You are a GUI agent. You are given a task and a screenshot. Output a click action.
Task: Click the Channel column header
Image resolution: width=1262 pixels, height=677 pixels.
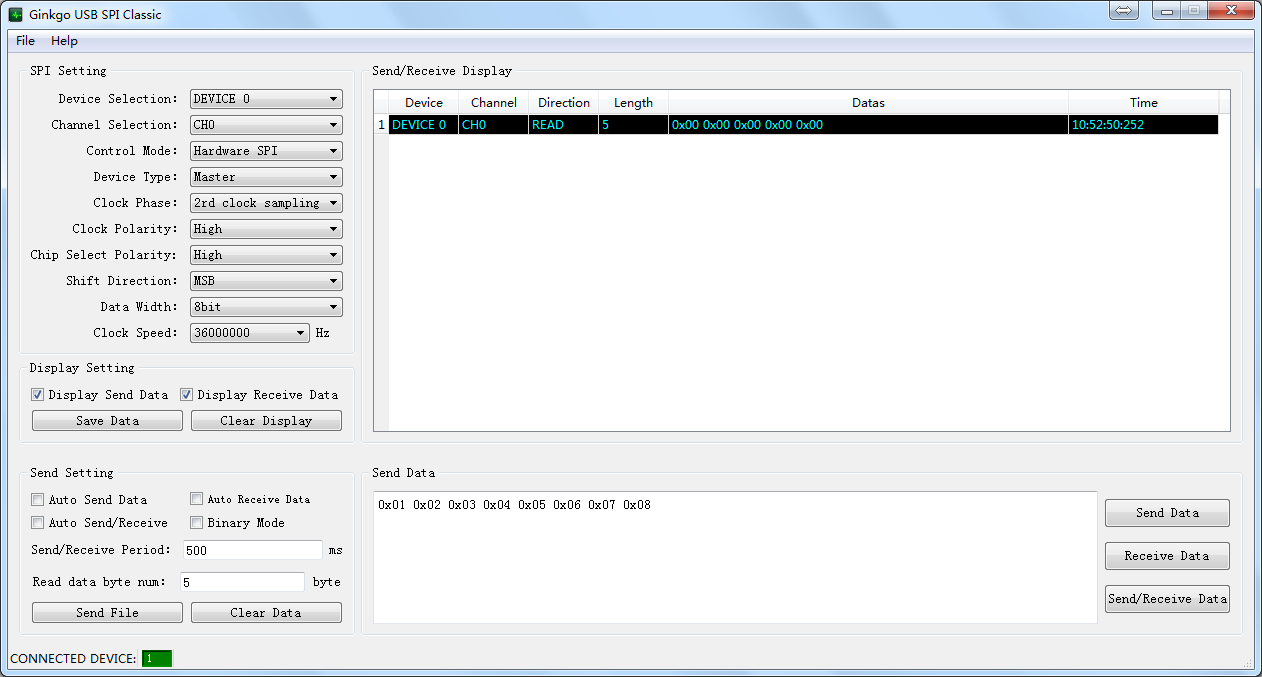[494, 103]
